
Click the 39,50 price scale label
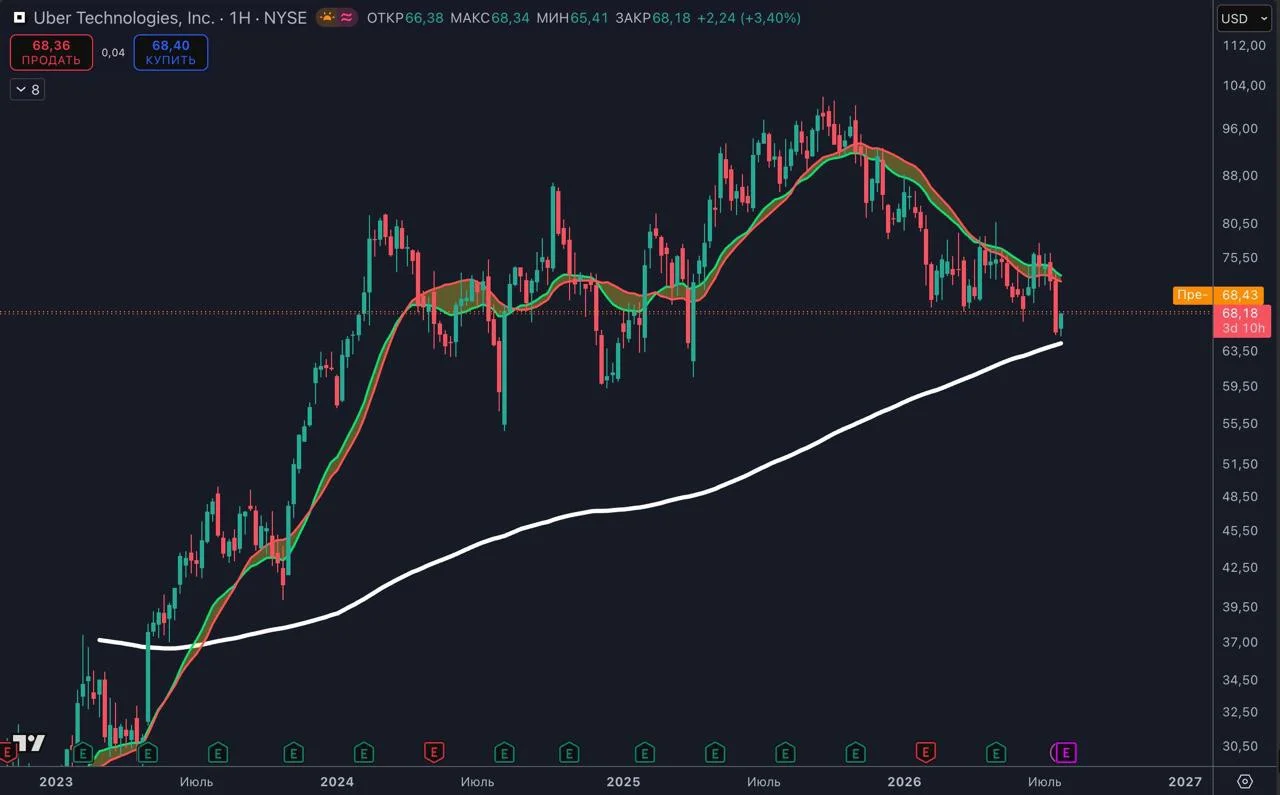[x=1240, y=606]
